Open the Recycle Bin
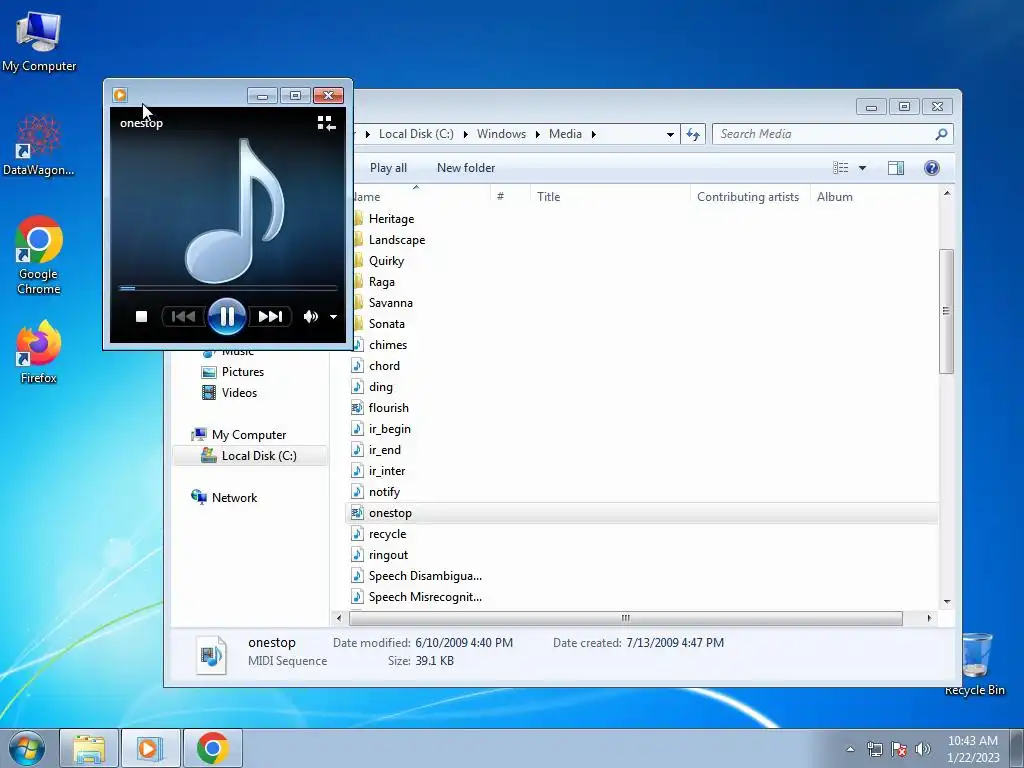Image resolution: width=1024 pixels, height=768 pixels. click(x=975, y=663)
